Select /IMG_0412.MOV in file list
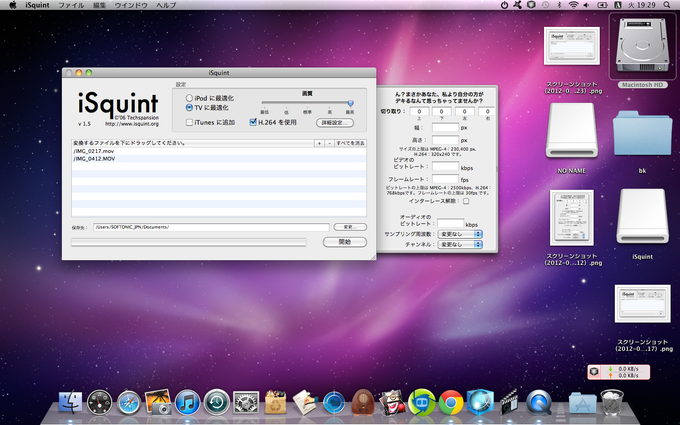The image size is (680, 425). coord(219,159)
